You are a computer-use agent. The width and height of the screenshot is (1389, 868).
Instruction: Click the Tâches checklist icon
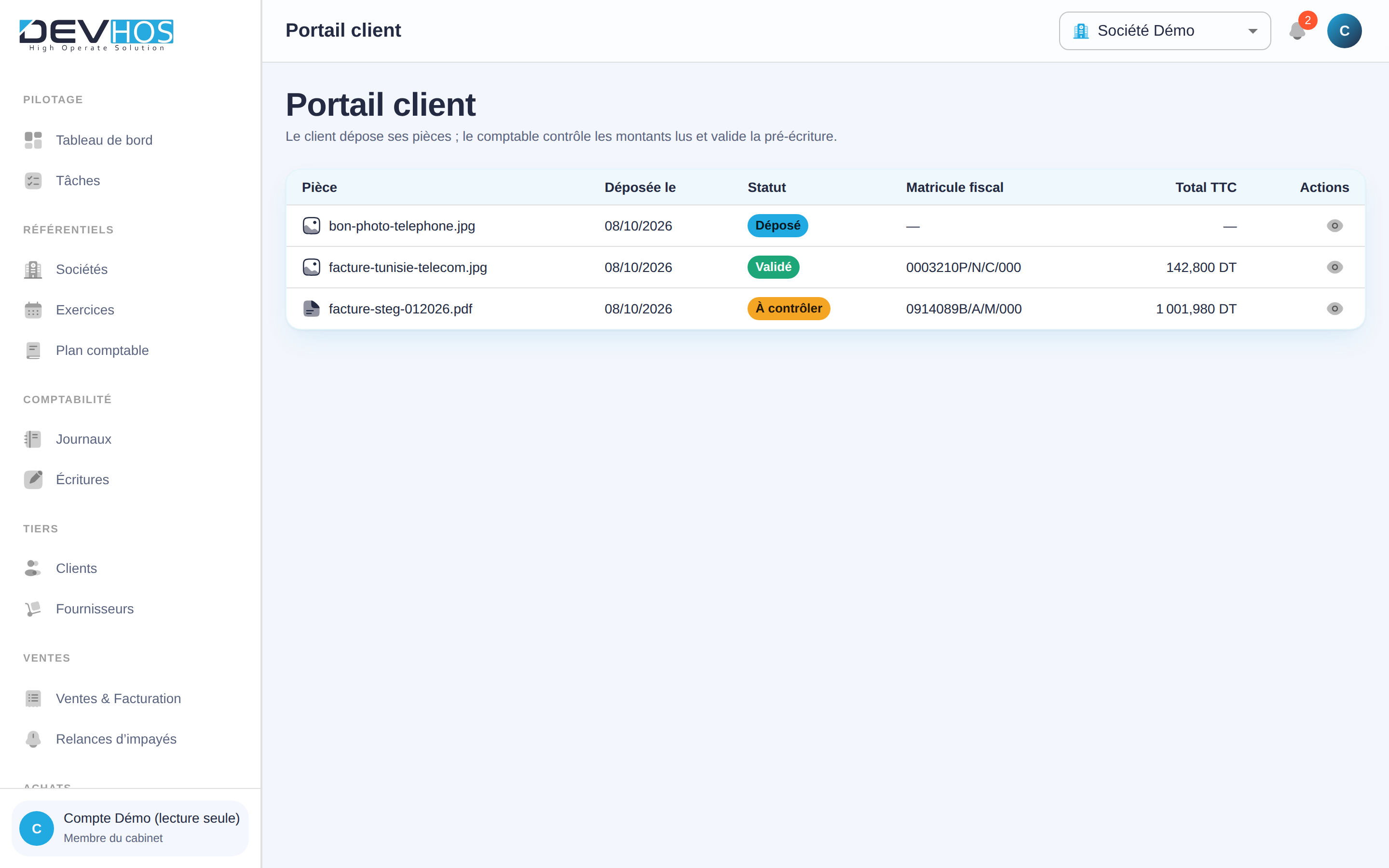coord(33,181)
